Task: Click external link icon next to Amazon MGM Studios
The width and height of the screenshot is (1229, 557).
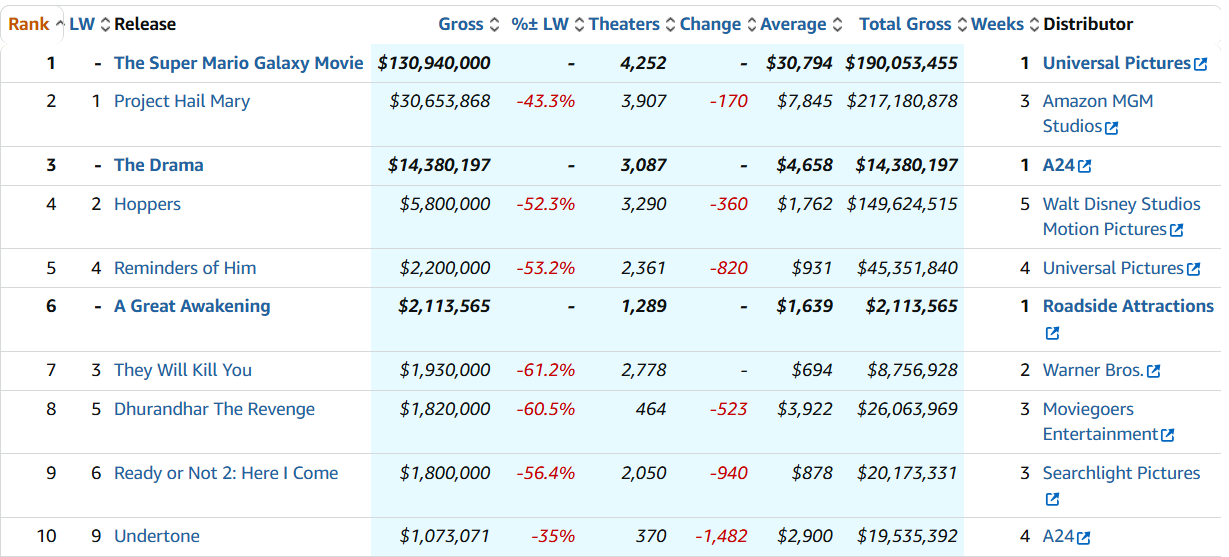Action: [x=1111, y=128]
